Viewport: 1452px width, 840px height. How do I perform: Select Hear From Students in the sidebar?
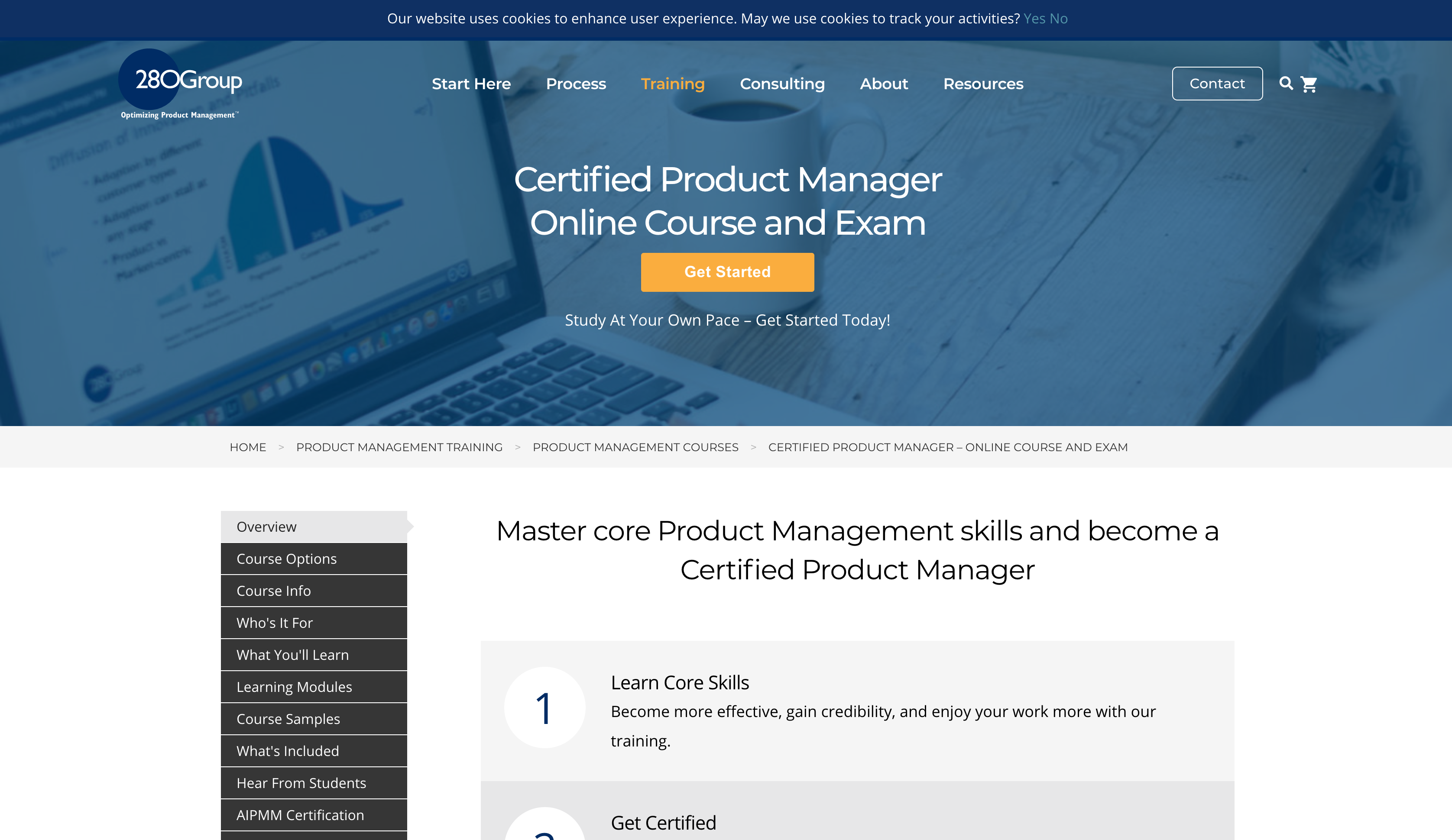coord(301,783)
